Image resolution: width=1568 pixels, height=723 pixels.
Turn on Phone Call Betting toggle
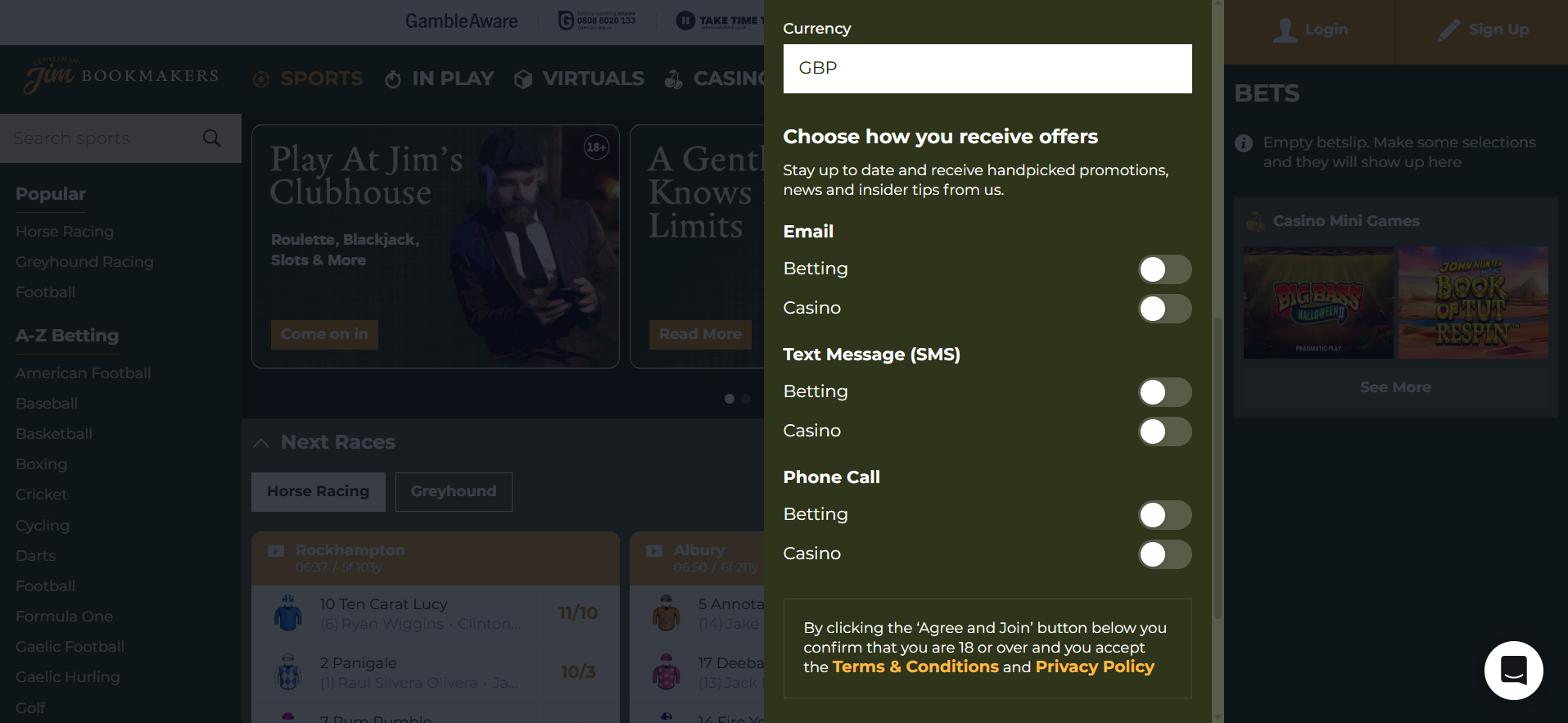pos(1165,515)
